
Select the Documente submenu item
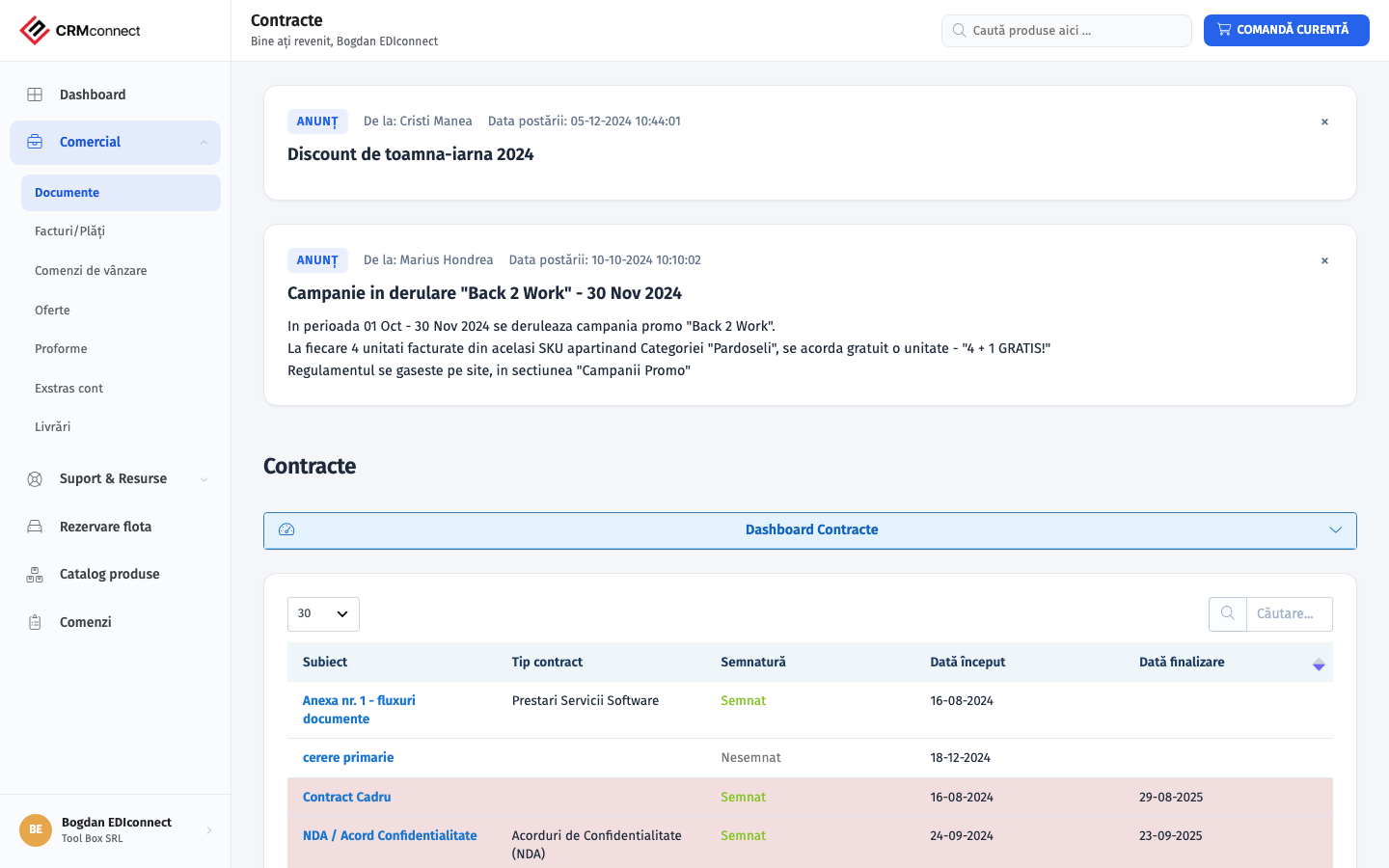(121, 193)
